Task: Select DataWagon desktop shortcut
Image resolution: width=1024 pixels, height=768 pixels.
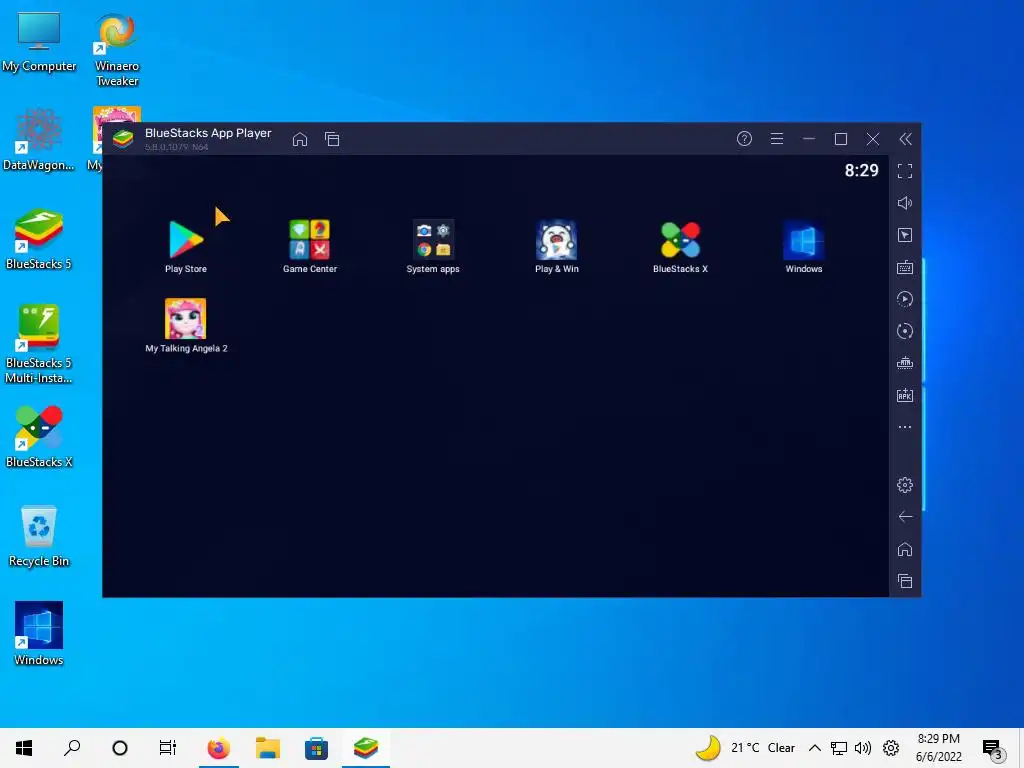Action: (39, 140)
